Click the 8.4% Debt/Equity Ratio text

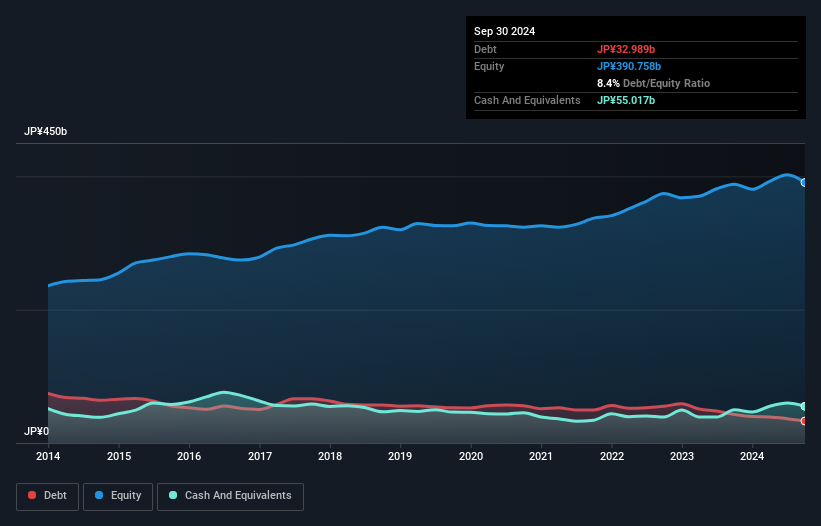click(x=653, y=83)
